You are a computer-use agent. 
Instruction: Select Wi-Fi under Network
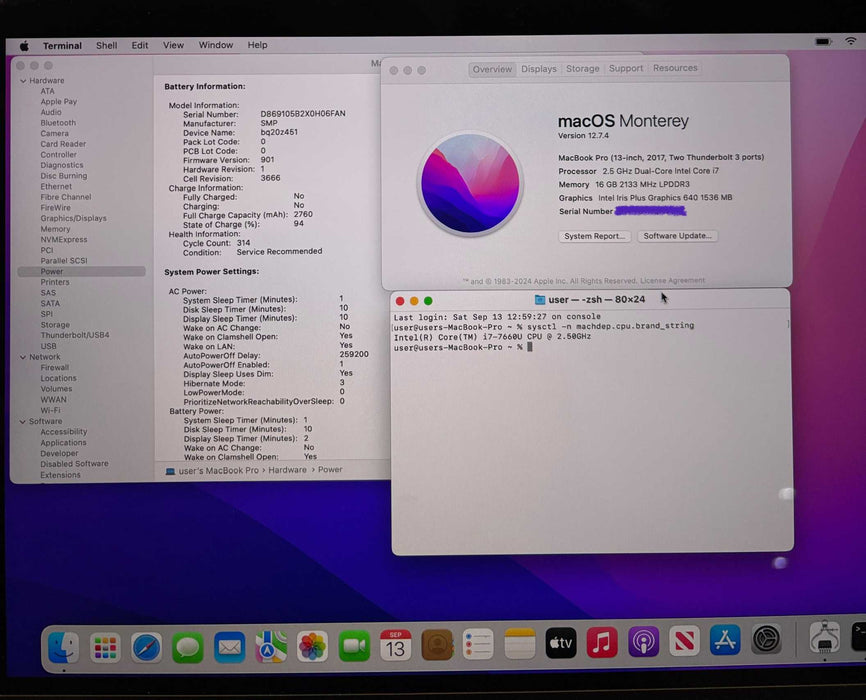[x=50, y=410]
